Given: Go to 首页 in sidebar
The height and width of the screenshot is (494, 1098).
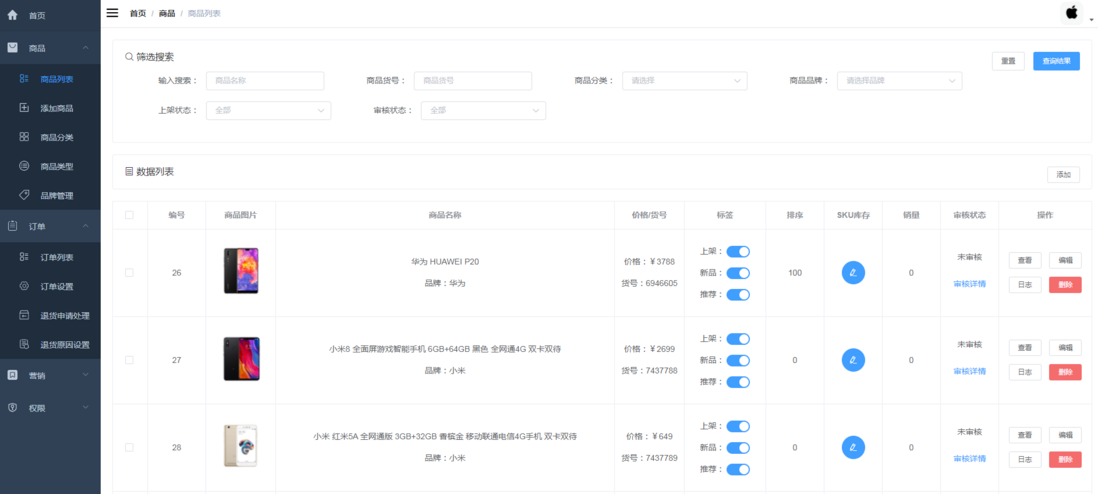Looking at the screenshot, I should (50, 15).
